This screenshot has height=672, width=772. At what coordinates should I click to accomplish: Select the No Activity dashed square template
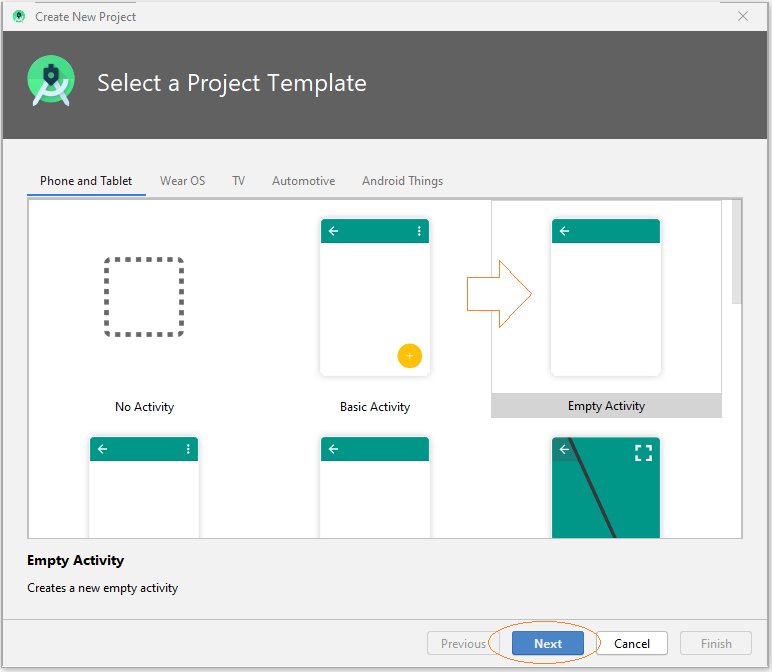click(x=144, y=297)
